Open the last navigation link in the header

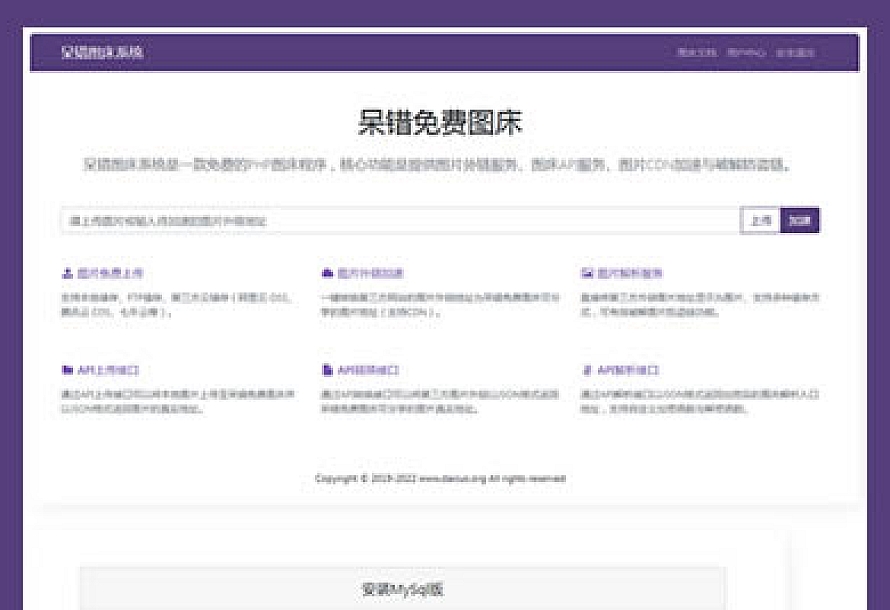point(795,53)
